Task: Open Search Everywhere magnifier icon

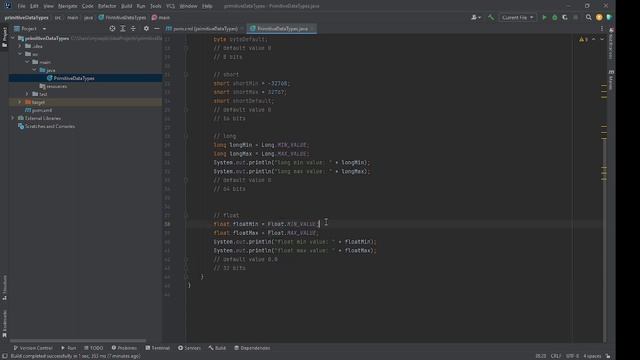Action: pyautogui.click(x=589, y=18)
